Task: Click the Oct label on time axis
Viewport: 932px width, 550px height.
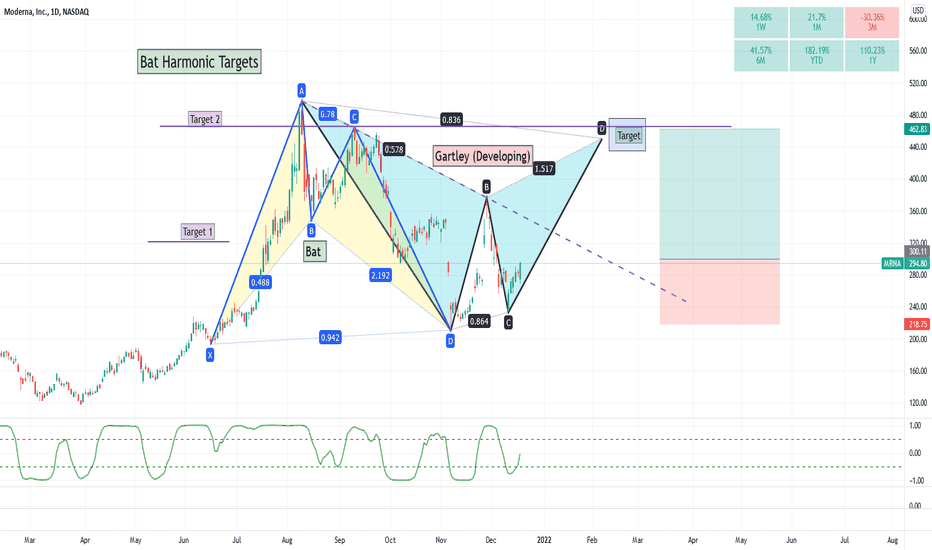Action: (390, 540)
